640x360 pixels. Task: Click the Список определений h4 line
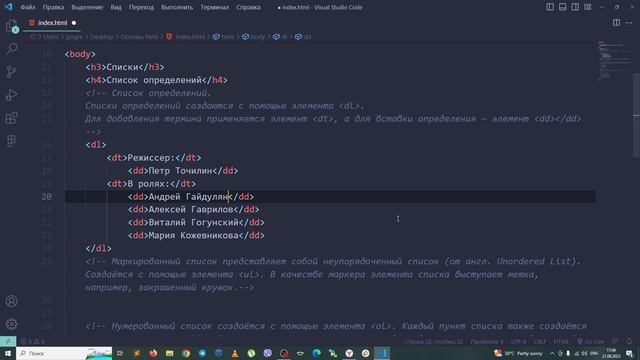click(x=157, y=80)
